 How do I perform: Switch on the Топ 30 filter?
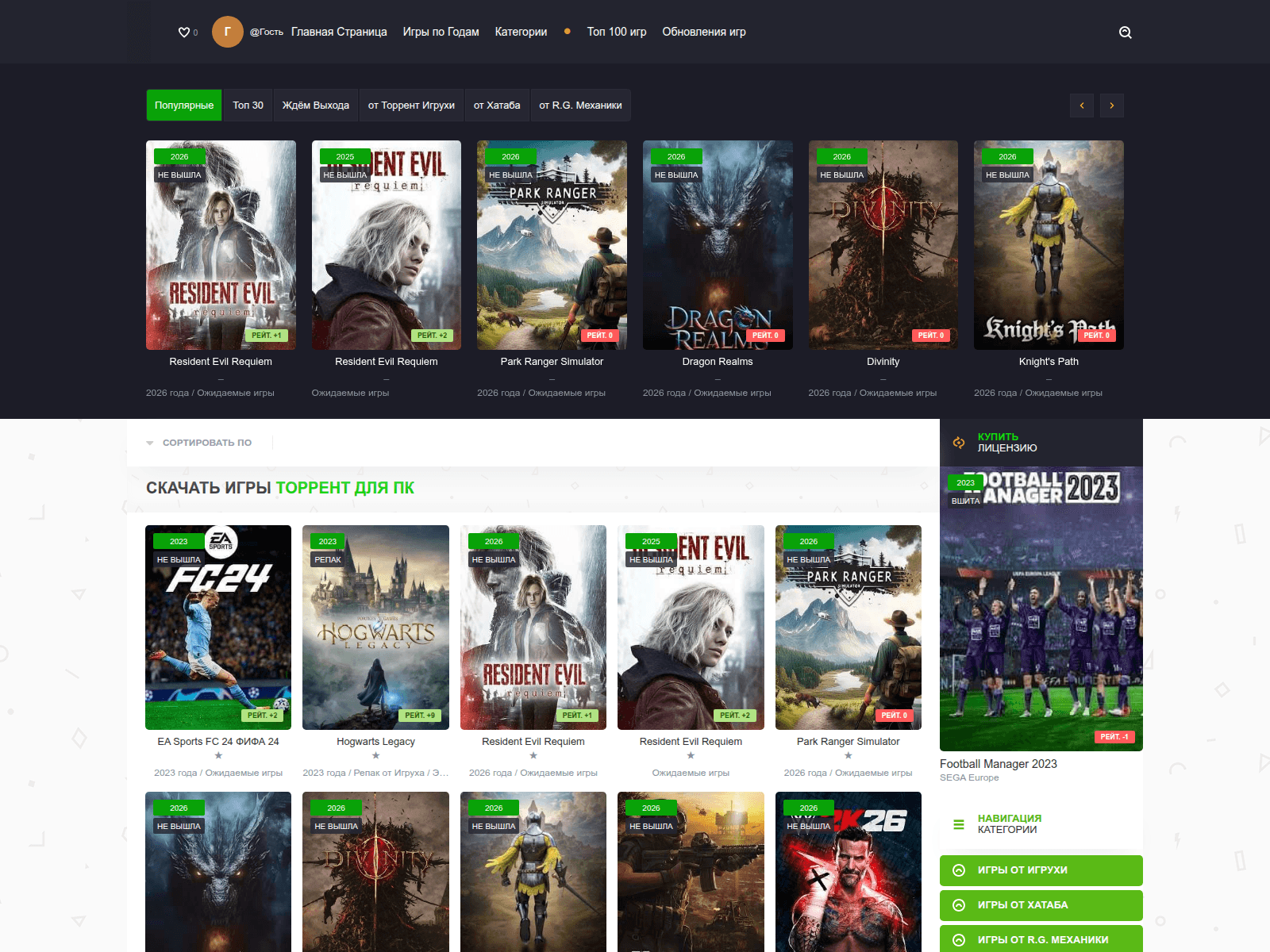247,105
